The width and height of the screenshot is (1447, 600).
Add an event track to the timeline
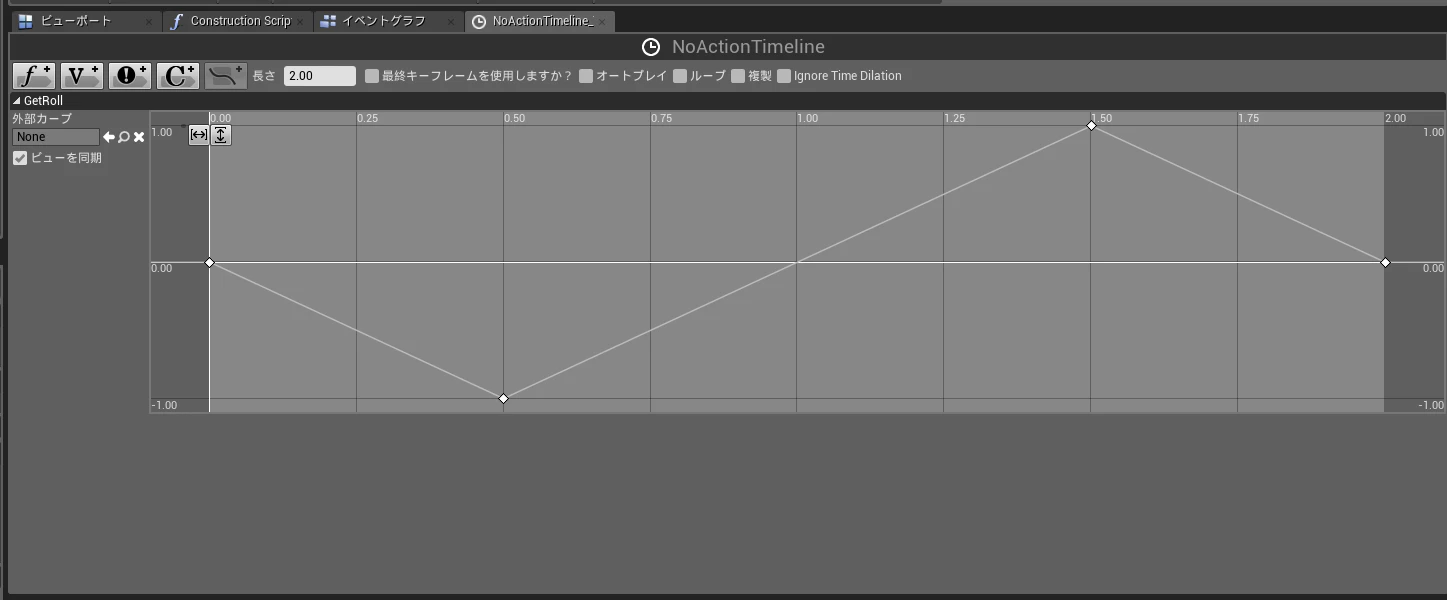[130, 76]
